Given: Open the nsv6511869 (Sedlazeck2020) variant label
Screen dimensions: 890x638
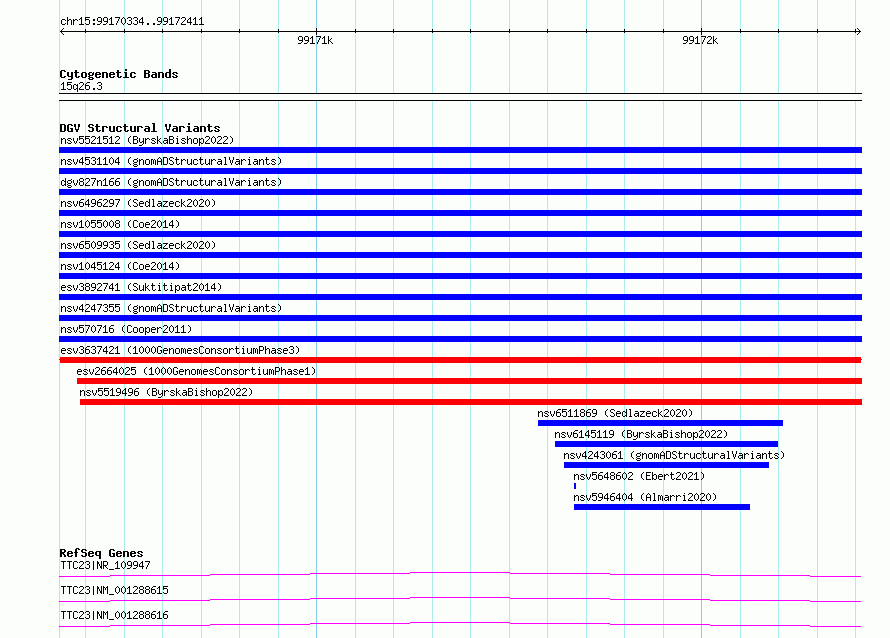Looking at the screenshot, I should point(614,413).
